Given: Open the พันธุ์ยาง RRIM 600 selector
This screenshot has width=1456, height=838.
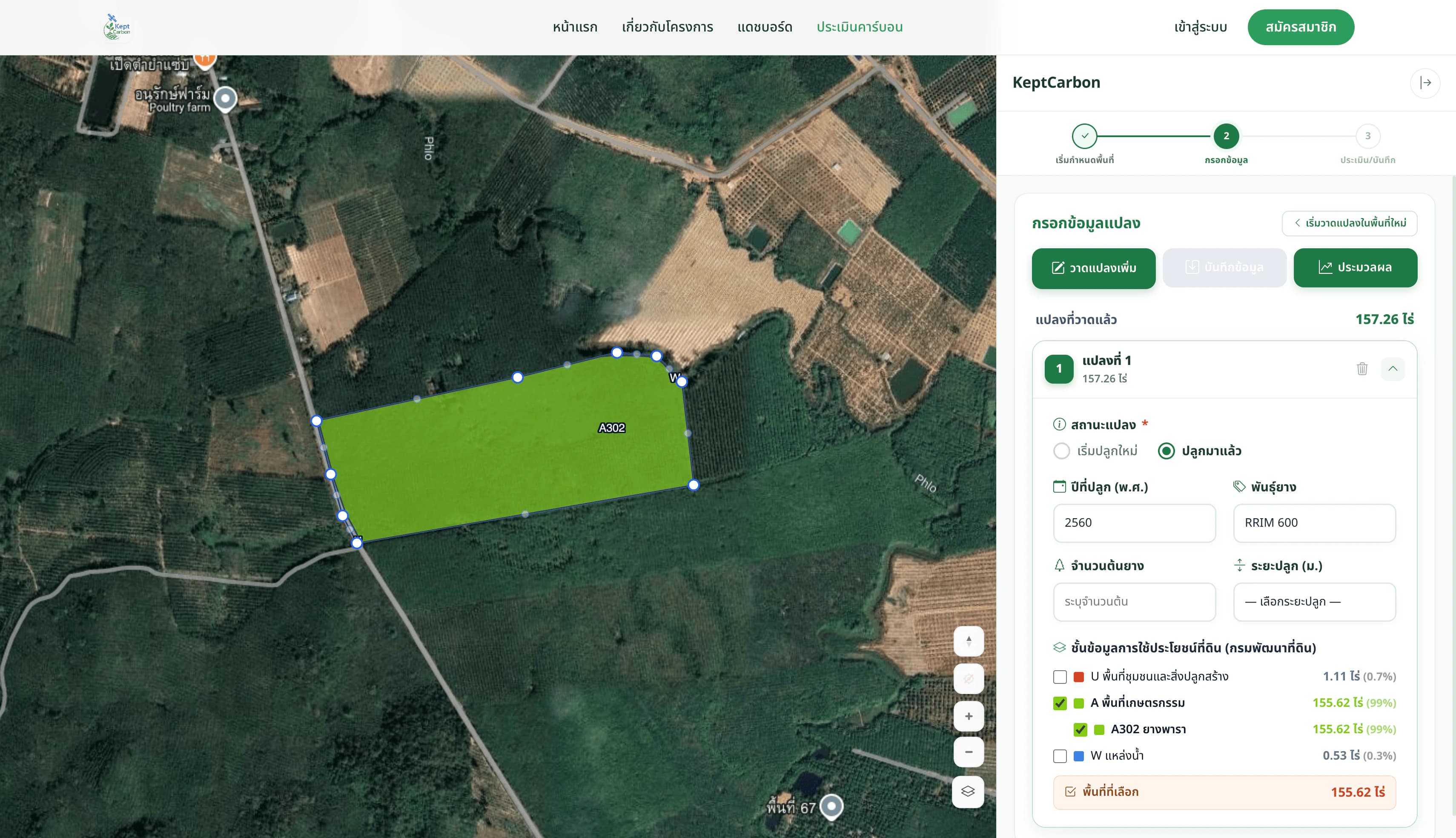Looking at the screenshot, I should click(x=1315, y=523).
